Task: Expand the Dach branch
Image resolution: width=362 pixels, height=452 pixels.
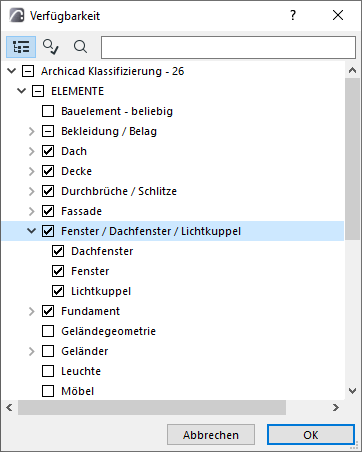Action: coord(32,151)
